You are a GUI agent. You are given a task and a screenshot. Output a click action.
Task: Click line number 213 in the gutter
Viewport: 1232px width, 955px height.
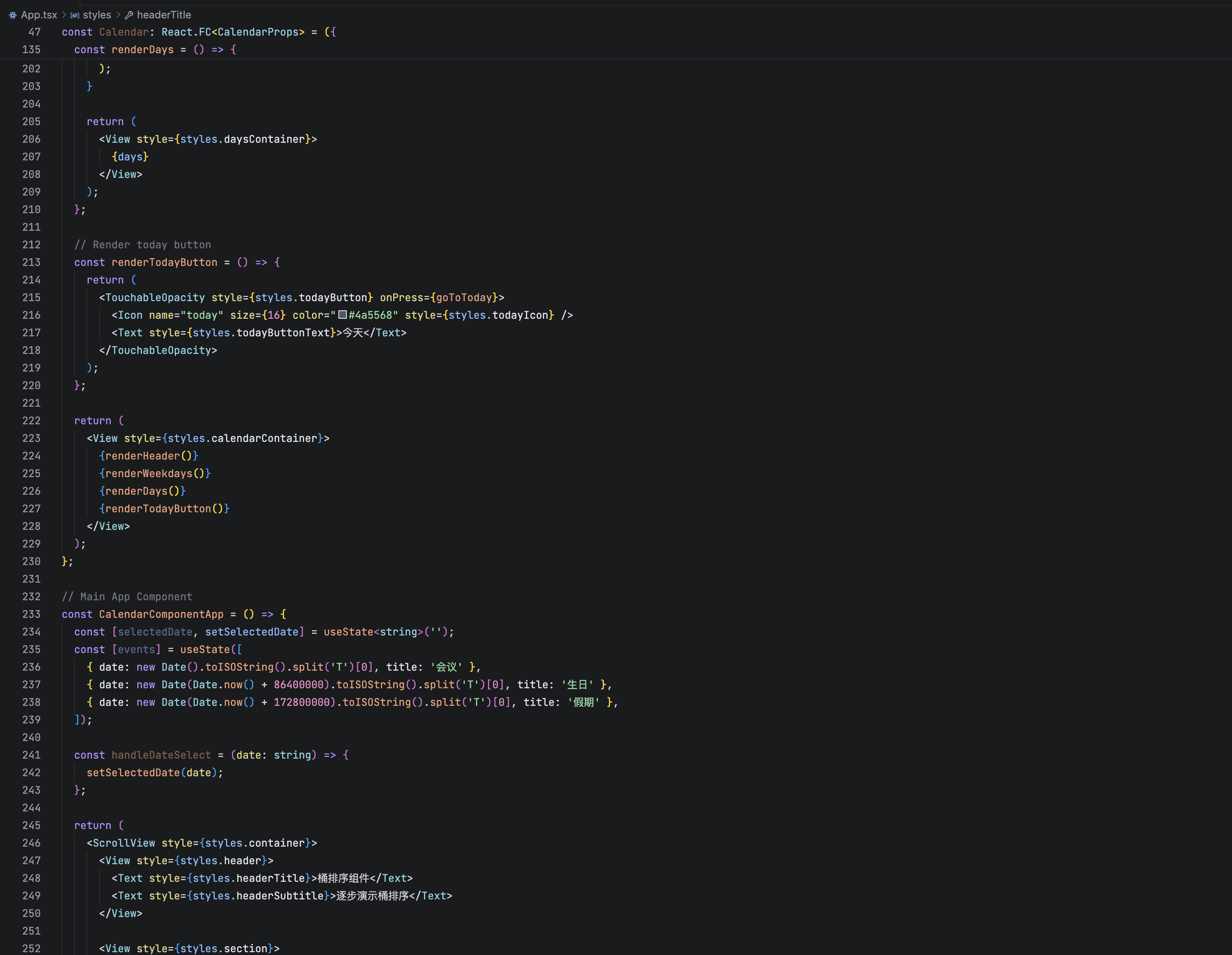31,262
